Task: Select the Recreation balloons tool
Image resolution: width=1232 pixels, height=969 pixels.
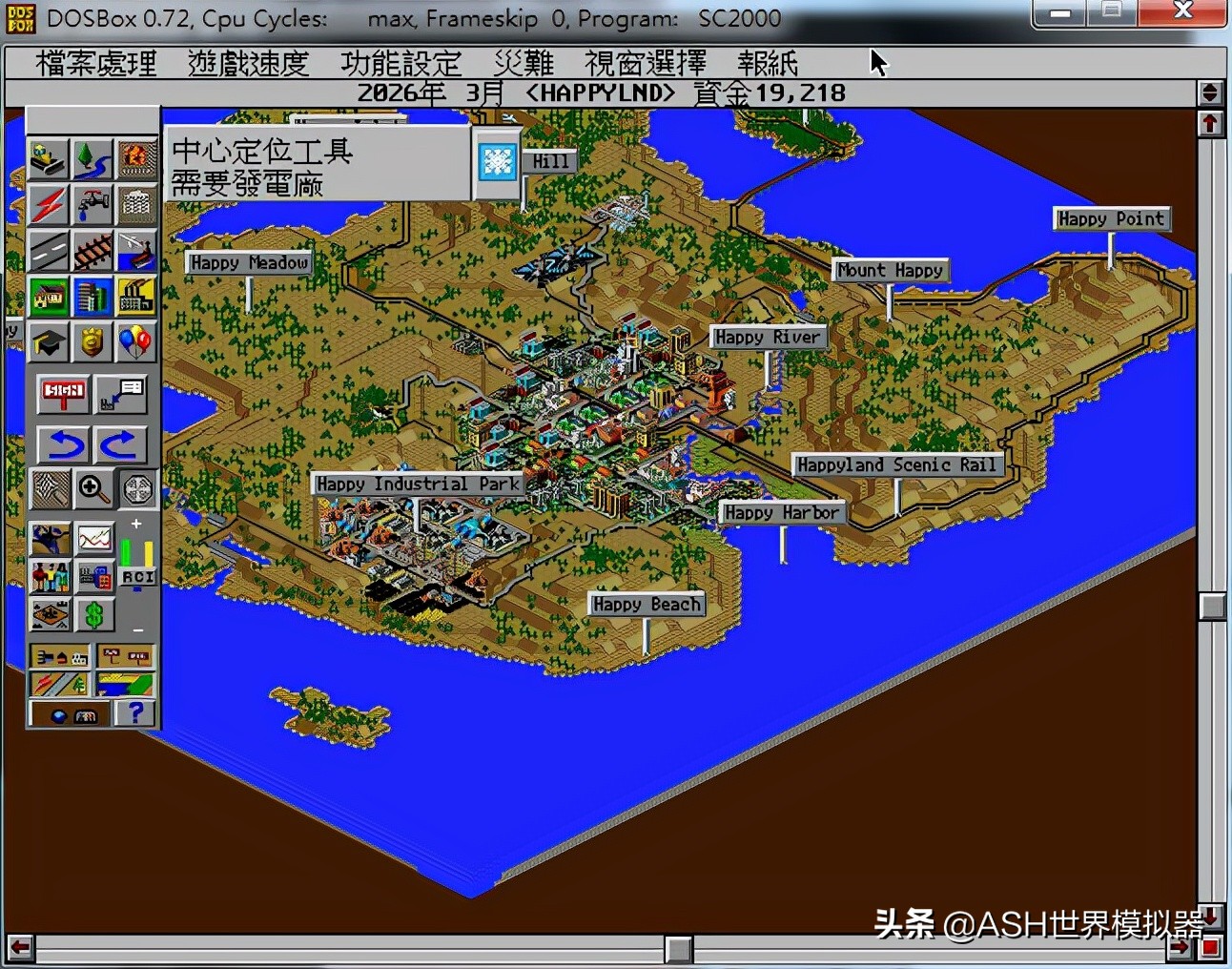Action: click(136, 342)
